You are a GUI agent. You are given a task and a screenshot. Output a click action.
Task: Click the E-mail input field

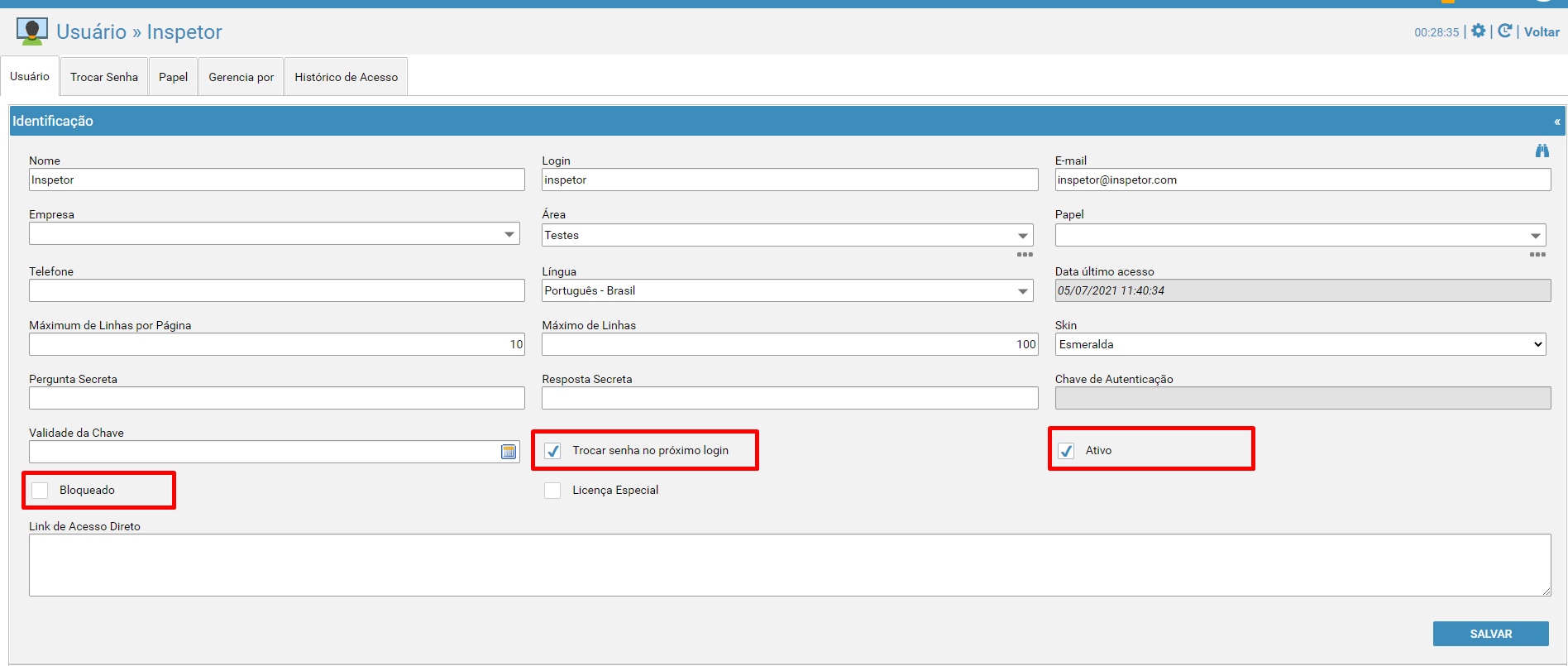pyautogui.click(x=1303, y=180)
